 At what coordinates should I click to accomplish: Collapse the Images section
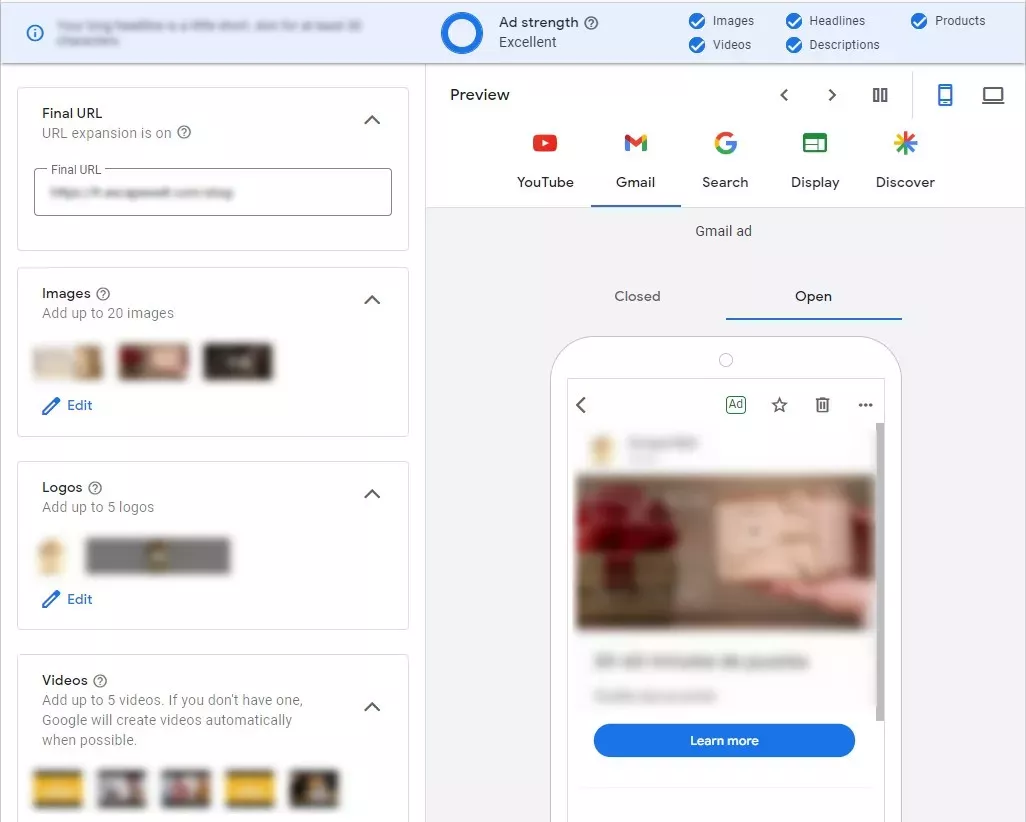pyautogui.click(x=372, y=300)
